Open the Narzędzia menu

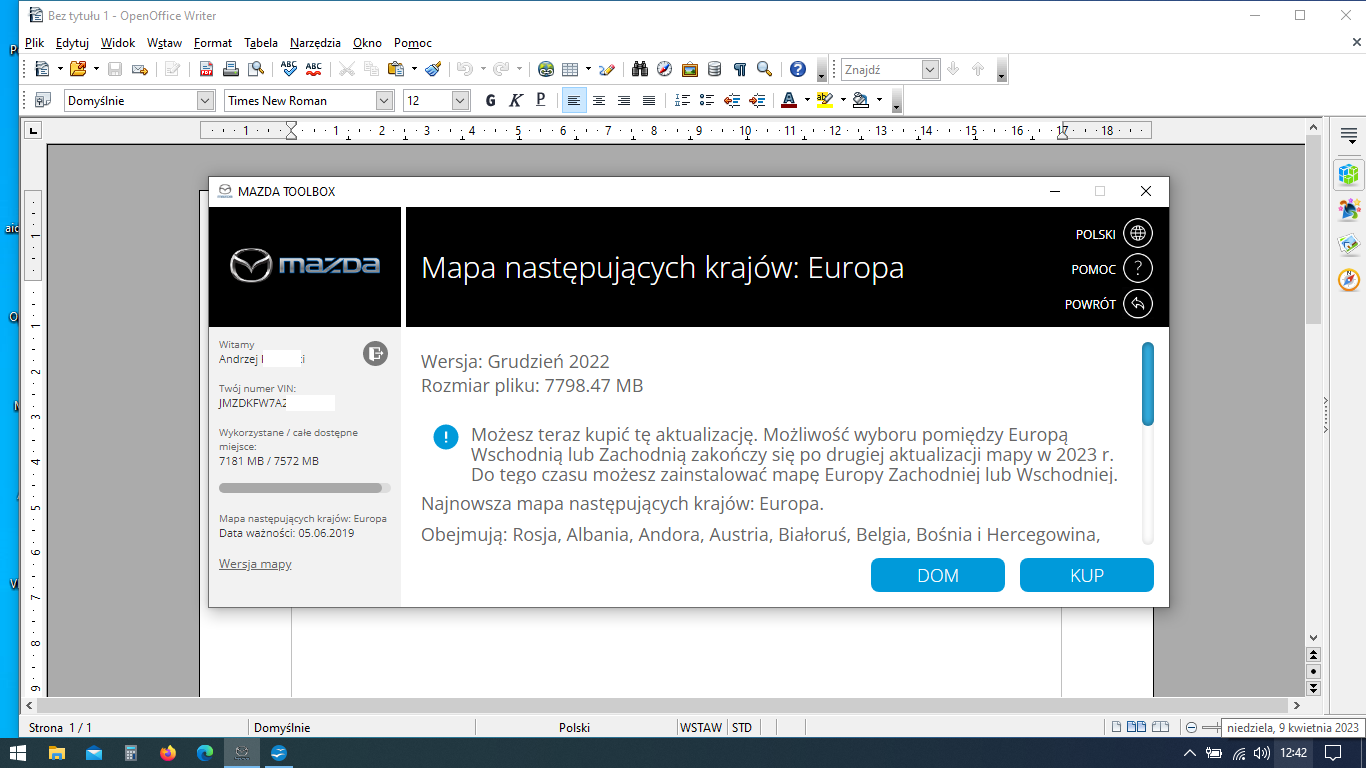(x=315, y=43)
